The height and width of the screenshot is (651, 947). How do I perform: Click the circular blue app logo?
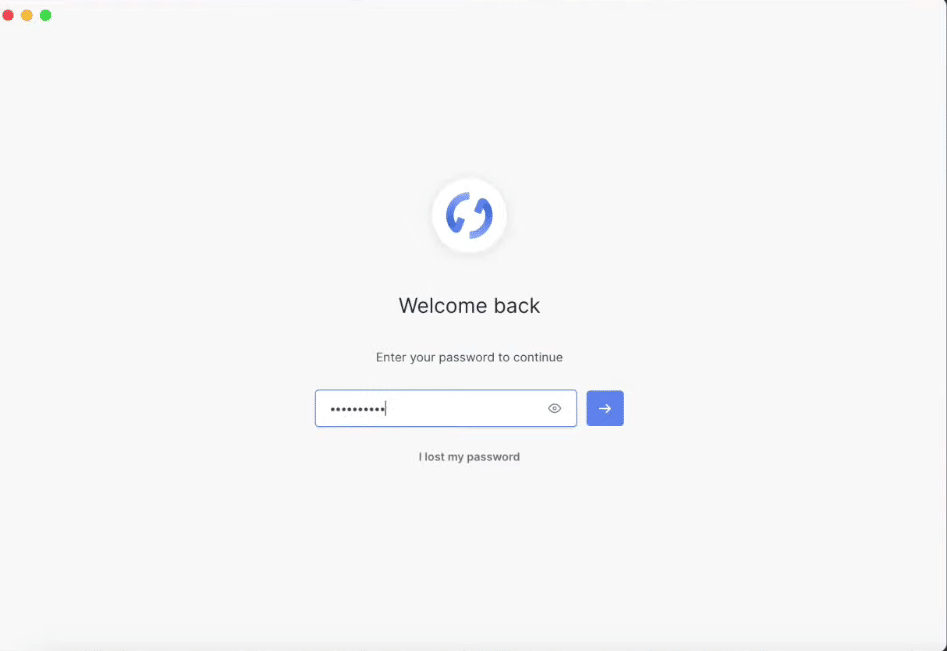pos(469,215)
